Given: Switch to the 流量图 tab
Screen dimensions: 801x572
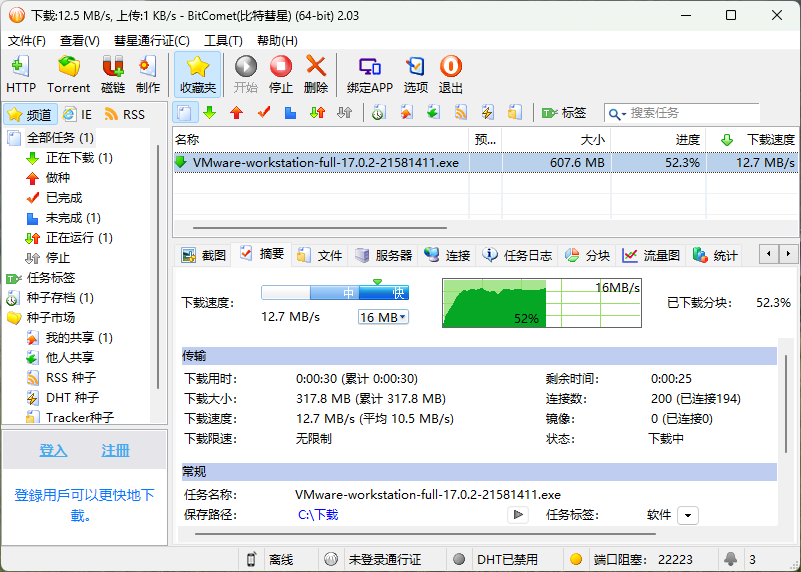Looking at the screenshot, I should (x=651, y=255).
